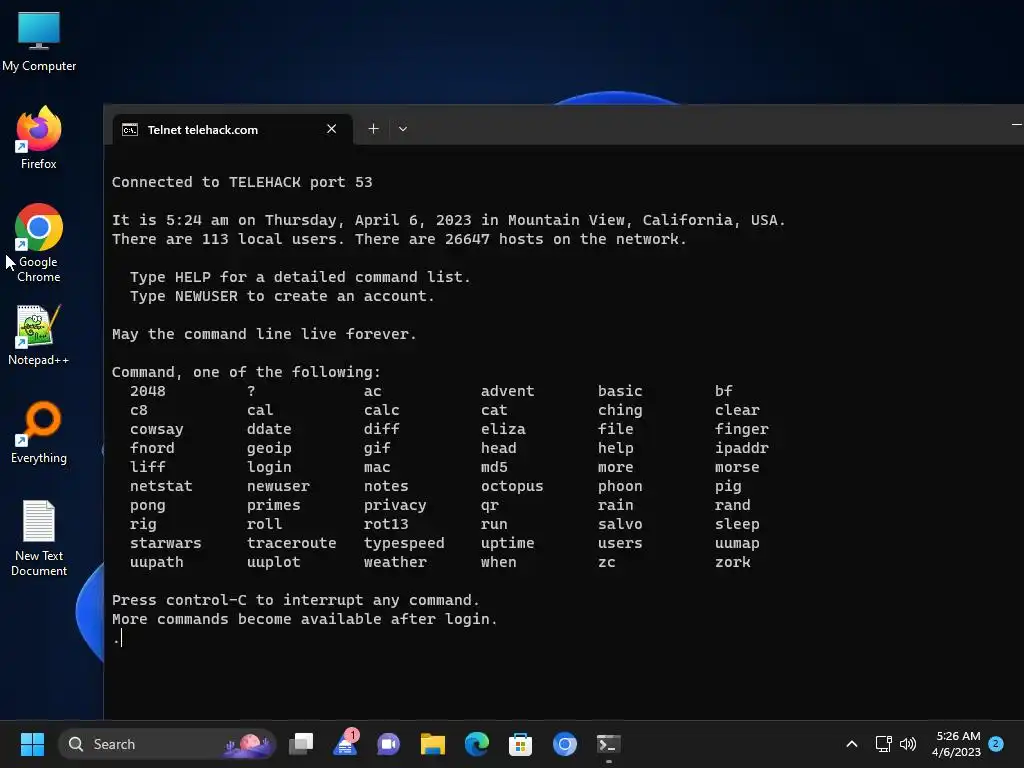Click the 'phoon' command text
Screen dimensions: 1024x768
coord(620,486)
